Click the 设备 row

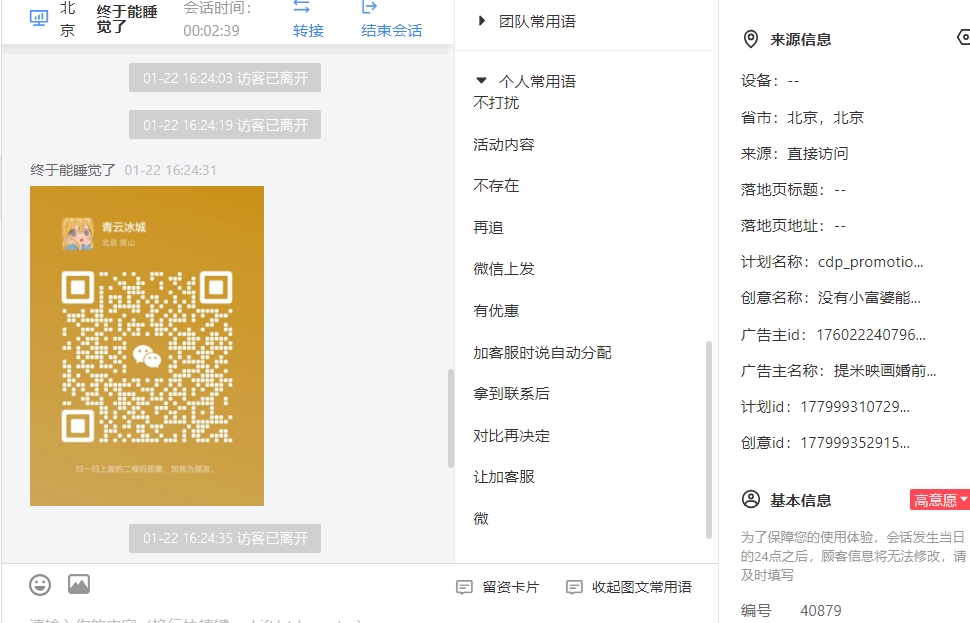(x=770, y=81)
